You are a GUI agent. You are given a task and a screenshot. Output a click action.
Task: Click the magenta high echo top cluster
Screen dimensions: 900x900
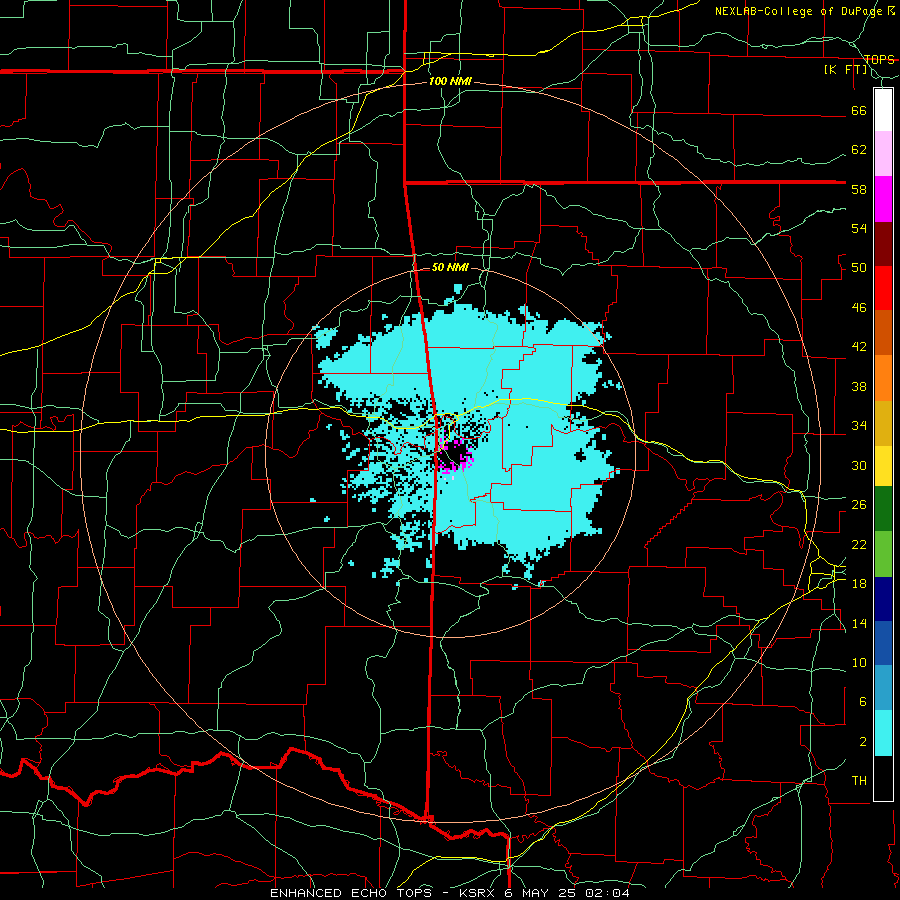[456, 456]
